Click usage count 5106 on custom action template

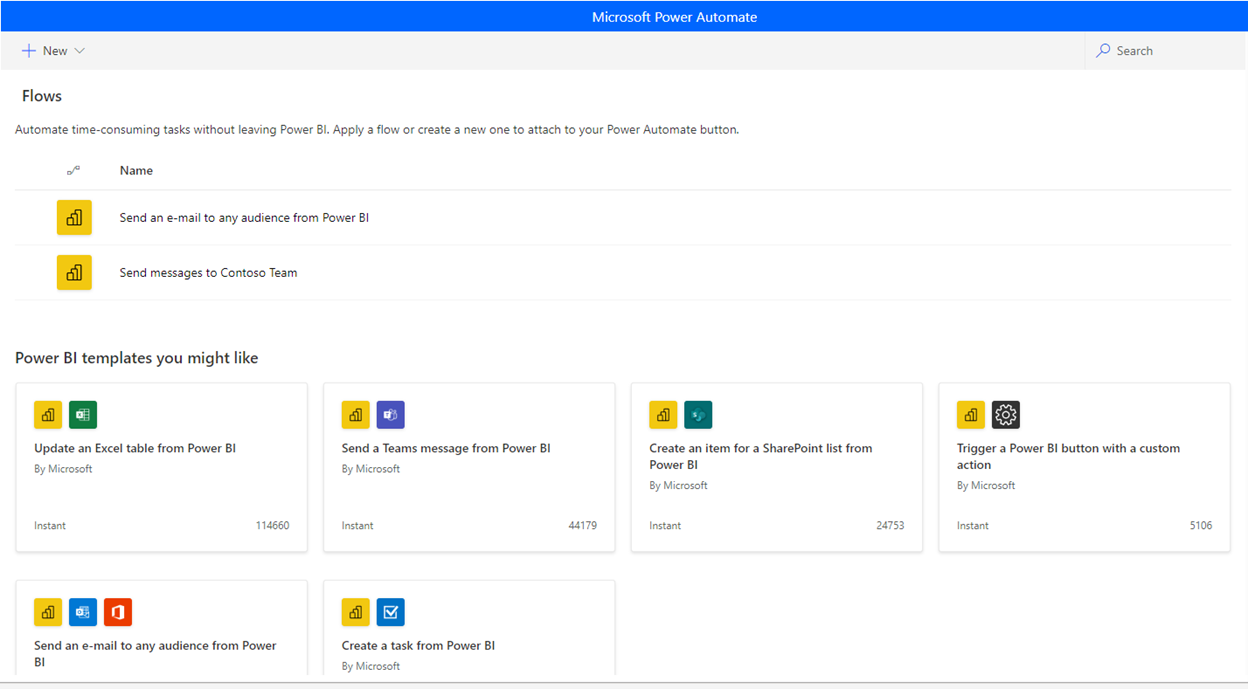pos(1201,525)
